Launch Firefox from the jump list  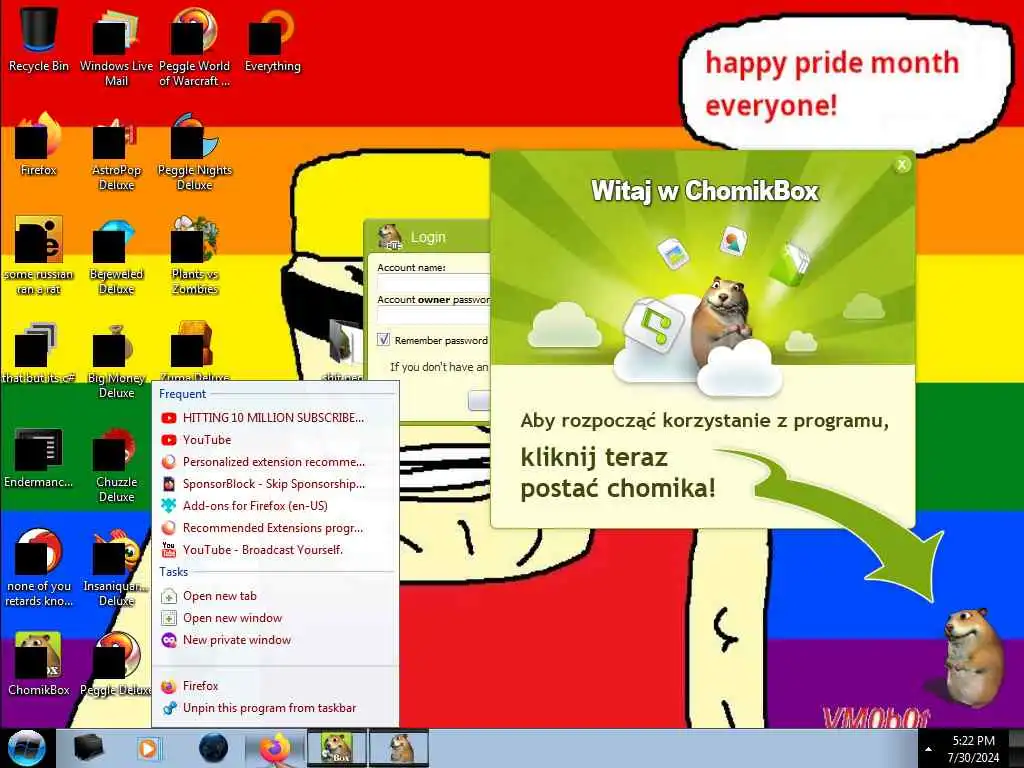(x=275, y=686)
